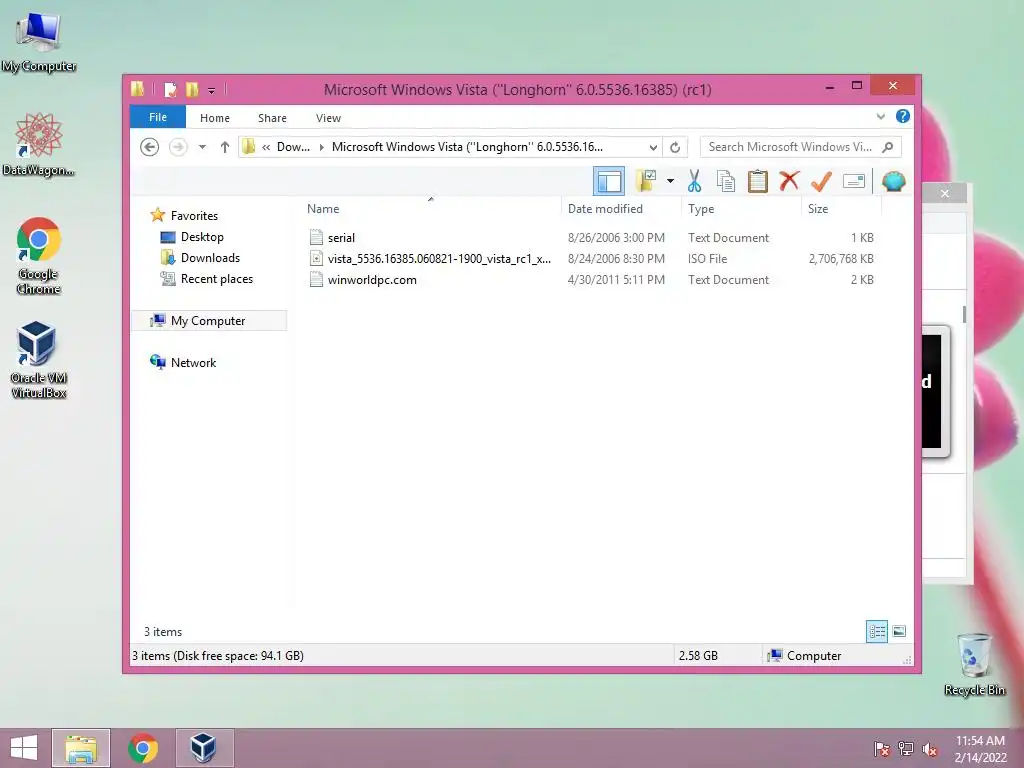Open the Recycle Bin on the desktop
This screenshot has width=1024, height=768.
coord(974,664)
